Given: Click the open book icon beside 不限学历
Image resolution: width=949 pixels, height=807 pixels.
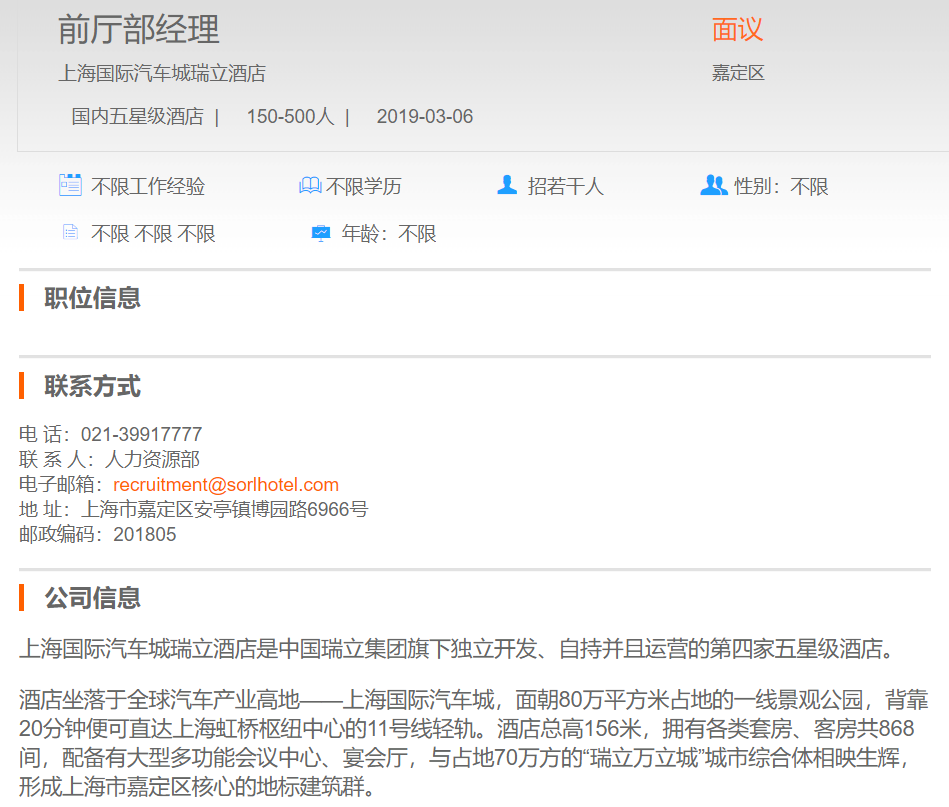Looking at the screenshot, I should click(x=310, y=186).
